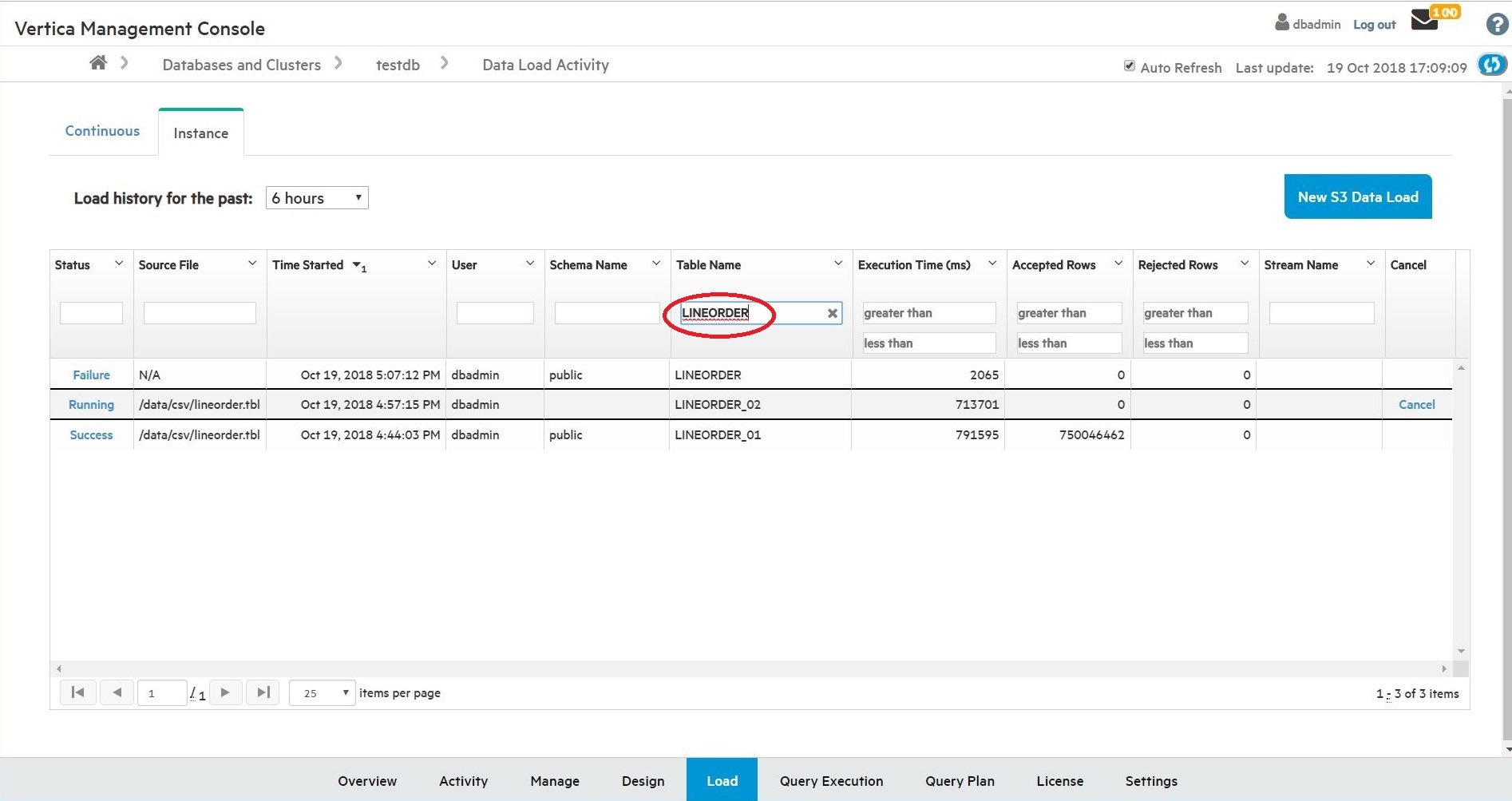Screen dimensions: 1512x801
Task: Click the home icon in breadcrumb
Action: pyautogui.click(x=98, y=63)
